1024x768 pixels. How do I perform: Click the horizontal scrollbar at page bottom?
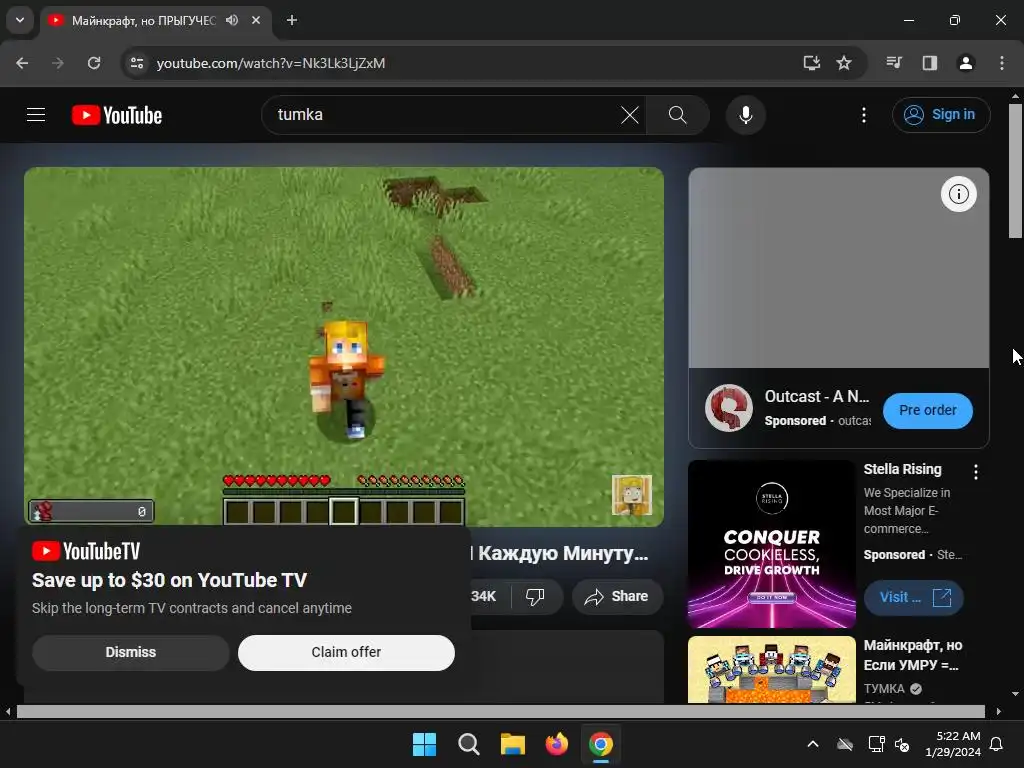[x=500, y=711]
